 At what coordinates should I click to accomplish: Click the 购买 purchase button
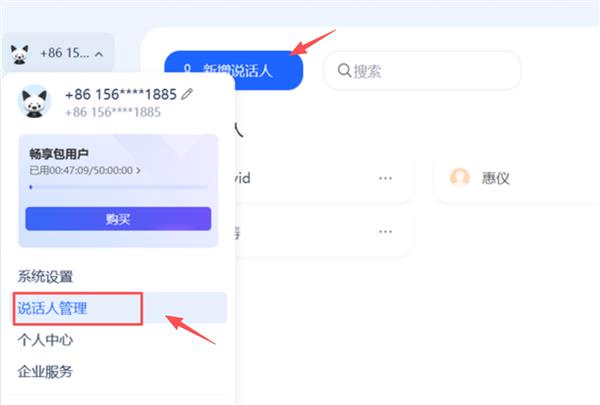[118, 219]
